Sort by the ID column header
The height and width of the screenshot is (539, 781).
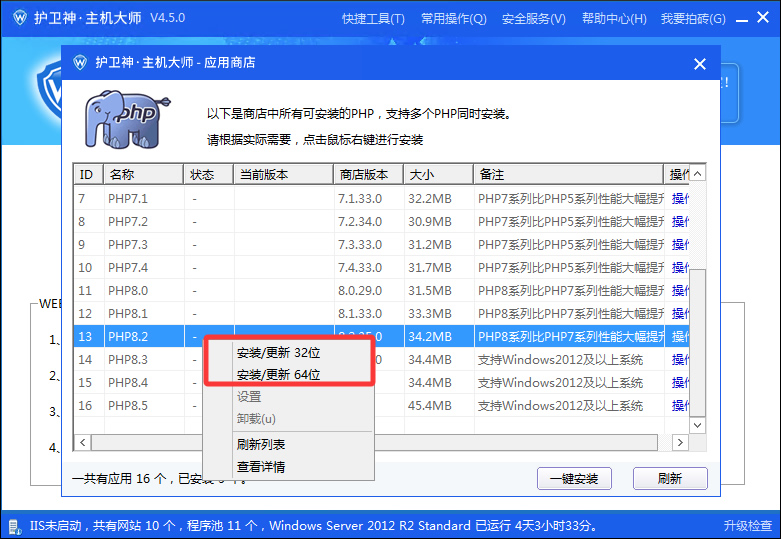coord(88,174)
